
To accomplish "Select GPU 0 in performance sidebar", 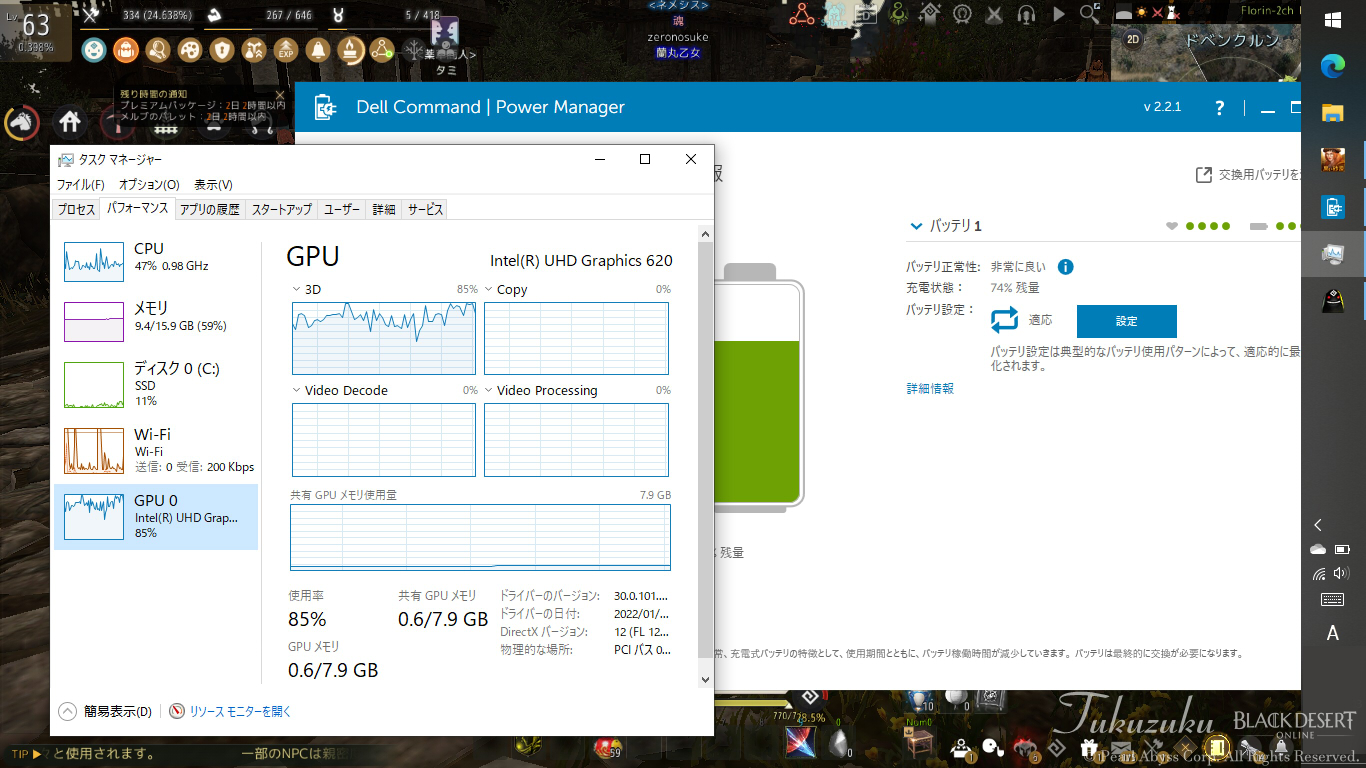I will click(156, 516).
